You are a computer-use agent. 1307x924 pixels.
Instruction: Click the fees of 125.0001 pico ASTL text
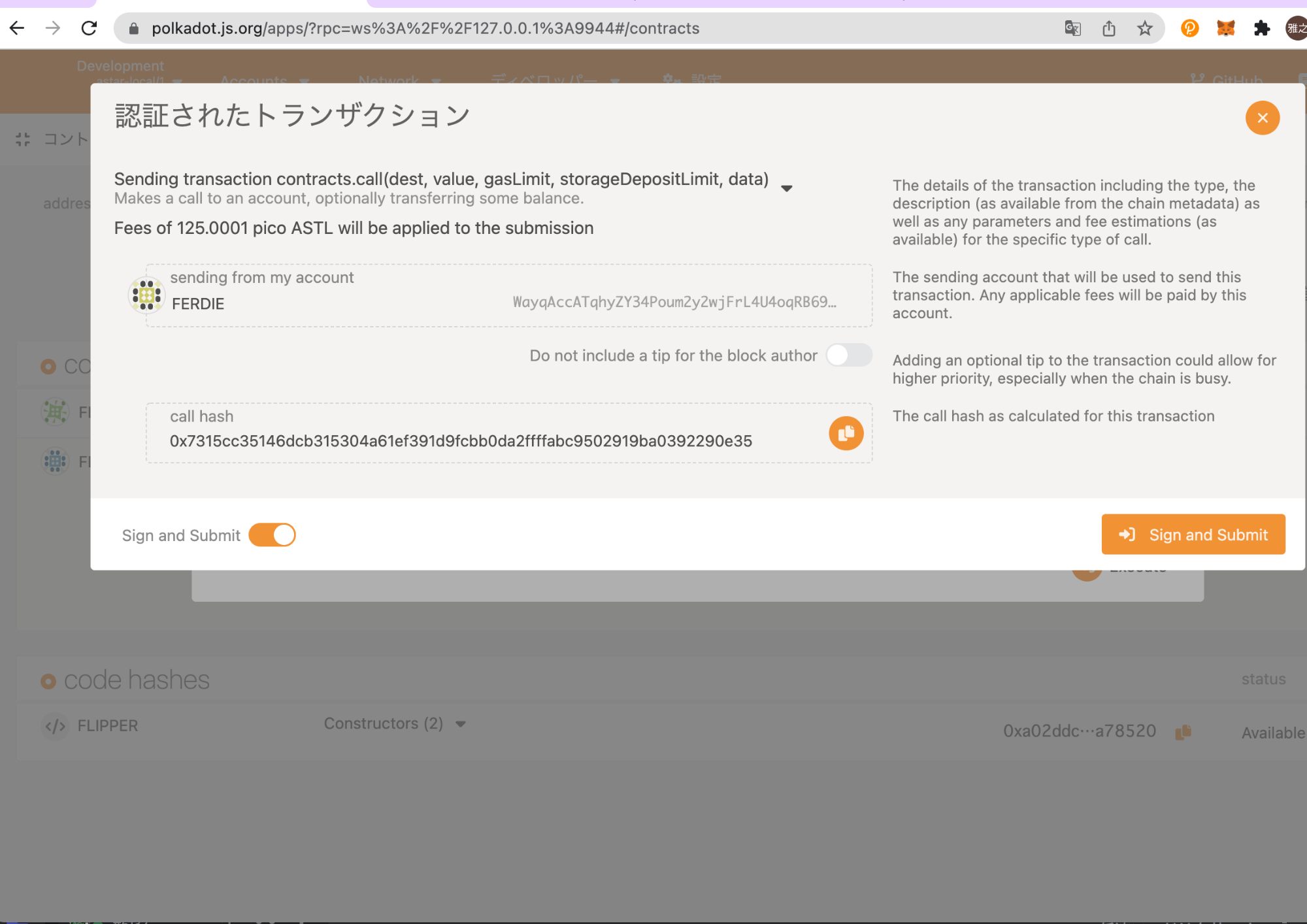tap(354, 228)
